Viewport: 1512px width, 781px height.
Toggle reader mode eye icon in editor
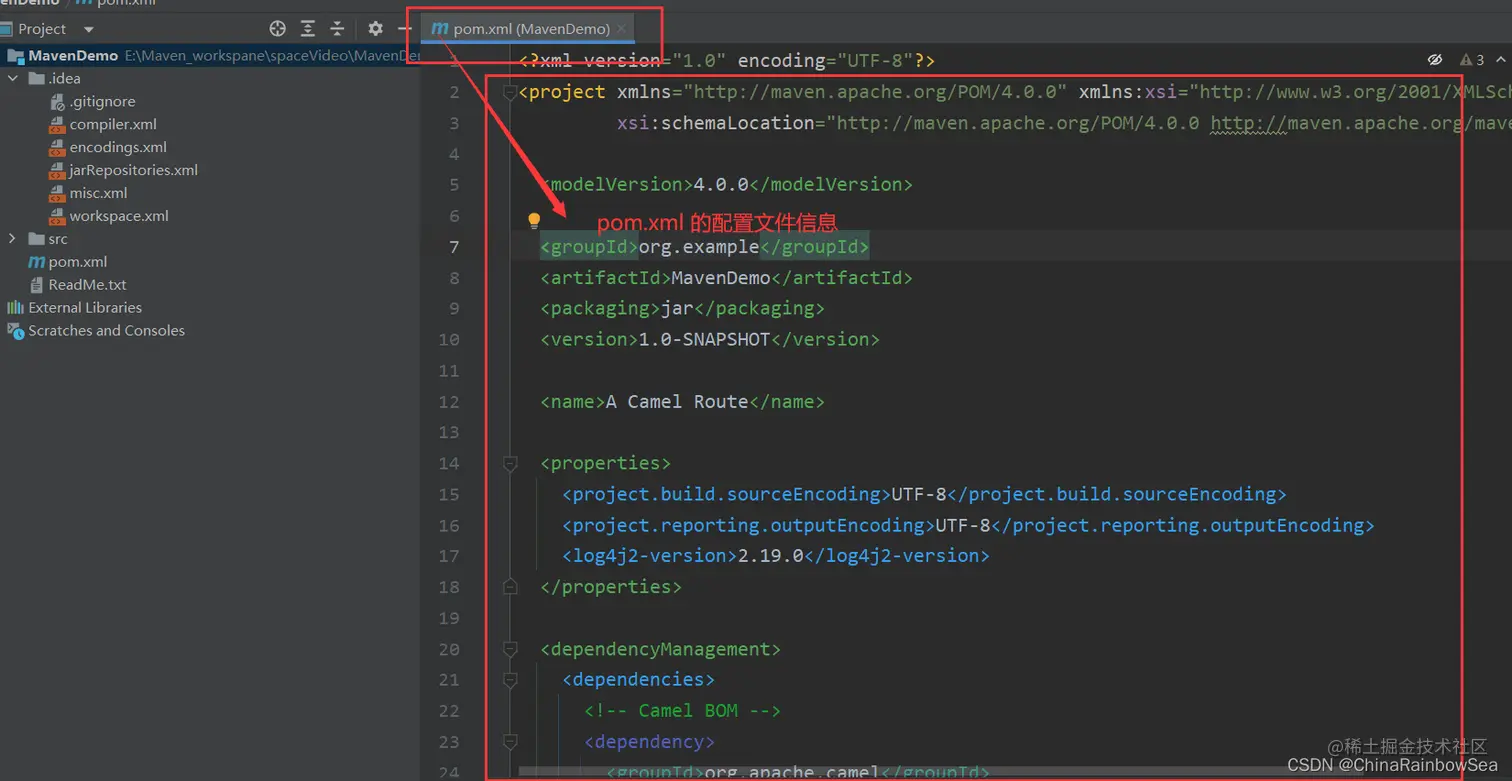1435,60
